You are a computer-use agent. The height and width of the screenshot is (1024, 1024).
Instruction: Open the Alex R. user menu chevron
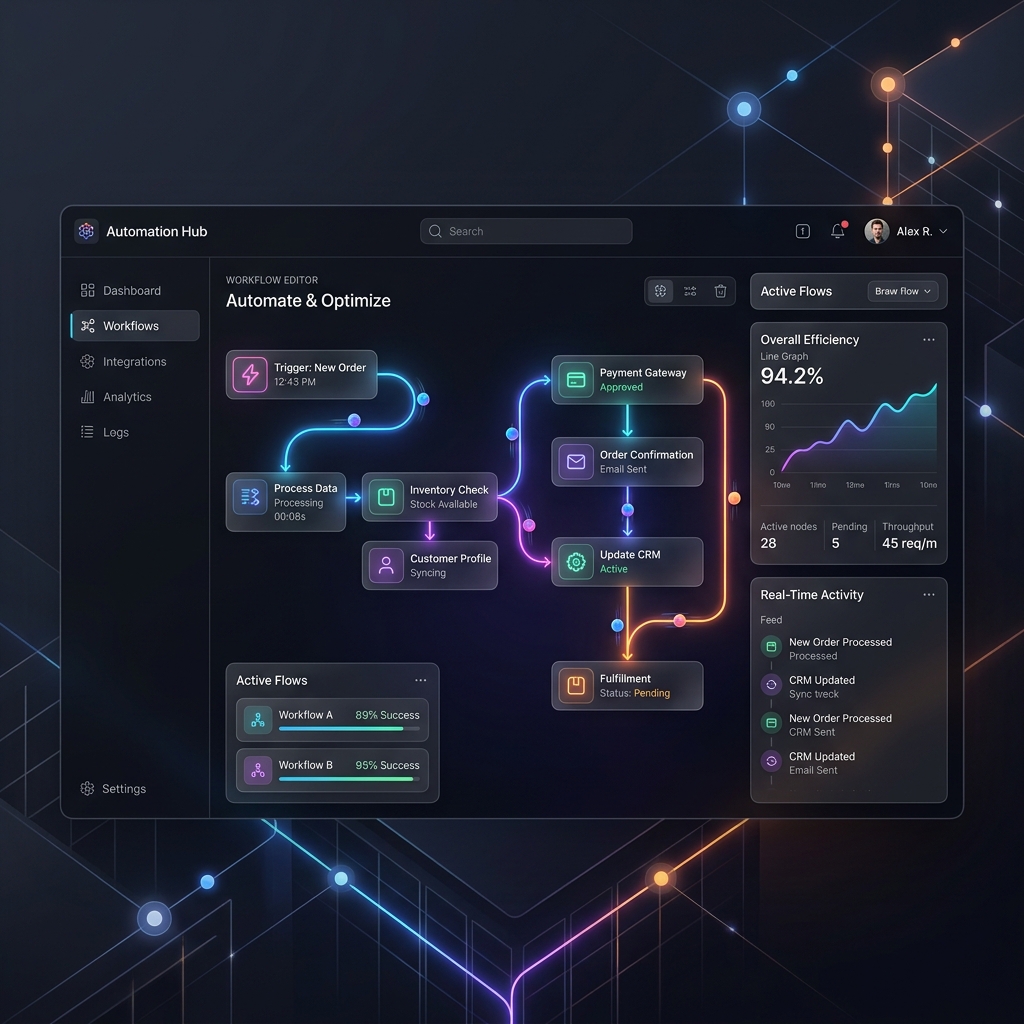(x=943, y=231)
